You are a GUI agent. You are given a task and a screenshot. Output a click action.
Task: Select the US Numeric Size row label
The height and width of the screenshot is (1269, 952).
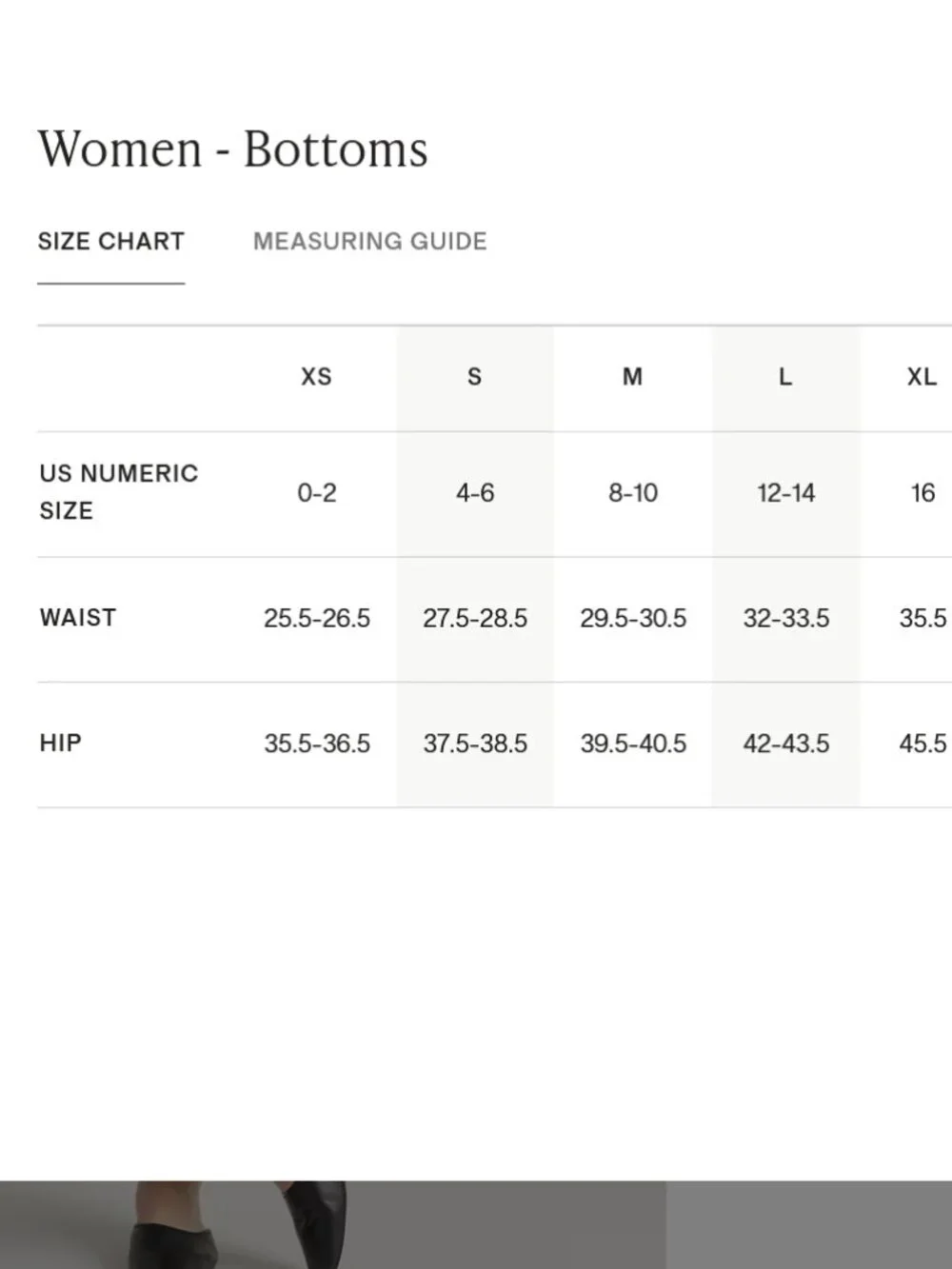tap(118, 492)
